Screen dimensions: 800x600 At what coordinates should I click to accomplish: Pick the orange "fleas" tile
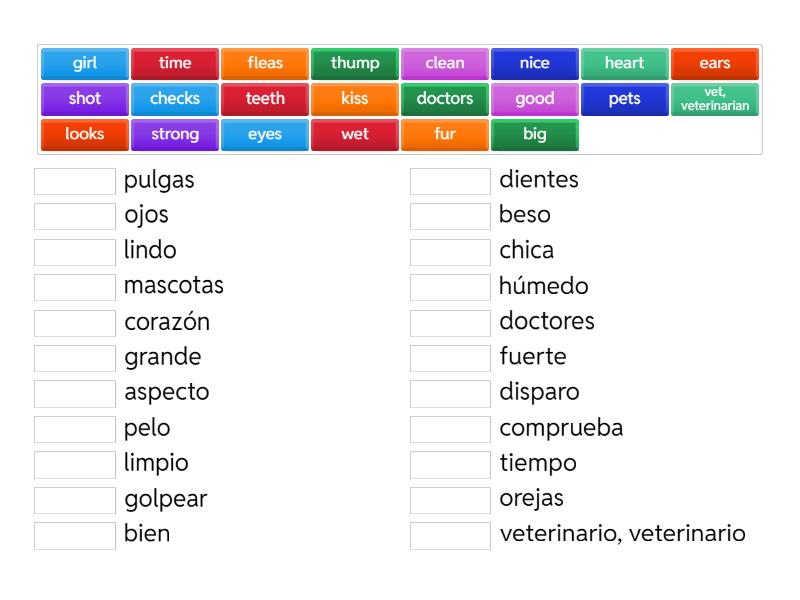point(265,63)
